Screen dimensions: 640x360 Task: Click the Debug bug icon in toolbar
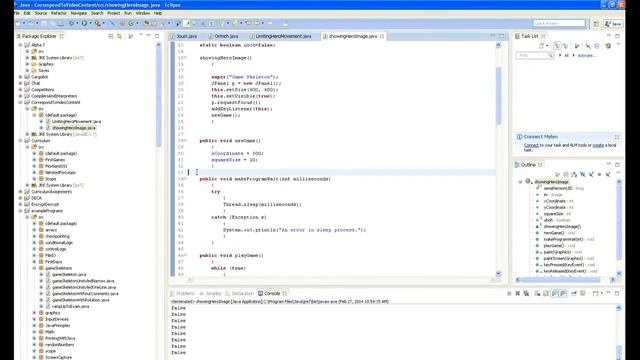[x=71, y=23]
